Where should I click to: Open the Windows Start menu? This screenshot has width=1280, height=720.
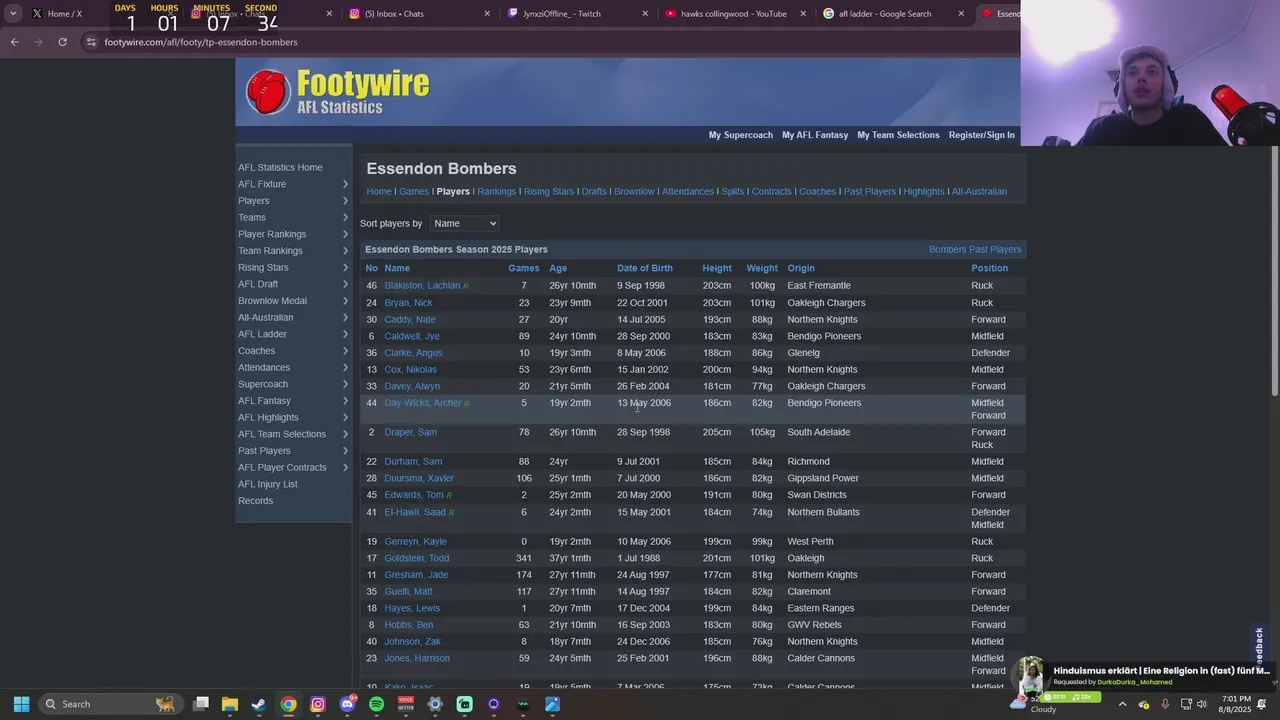pos(21,704)
